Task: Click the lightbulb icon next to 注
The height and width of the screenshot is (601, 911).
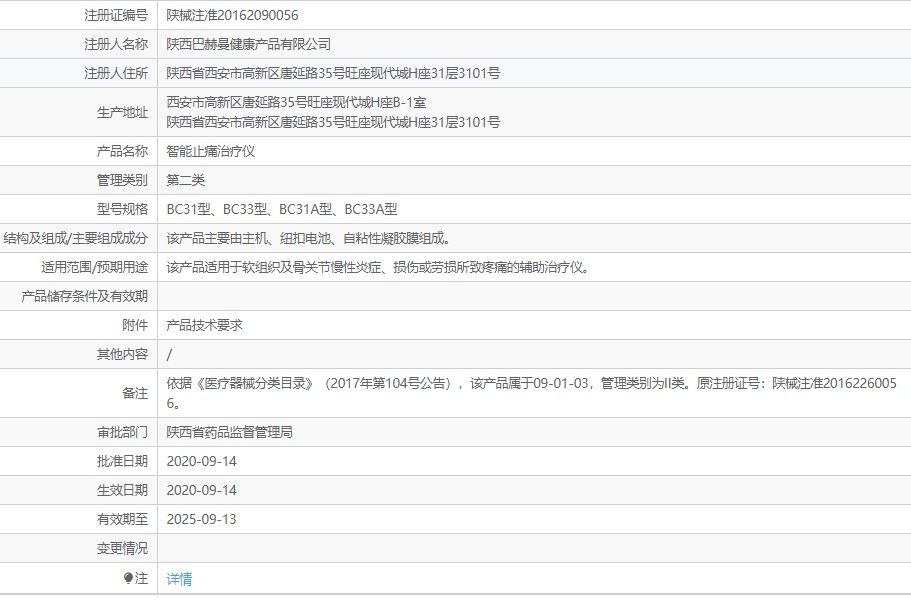Action: click(128, 578)
